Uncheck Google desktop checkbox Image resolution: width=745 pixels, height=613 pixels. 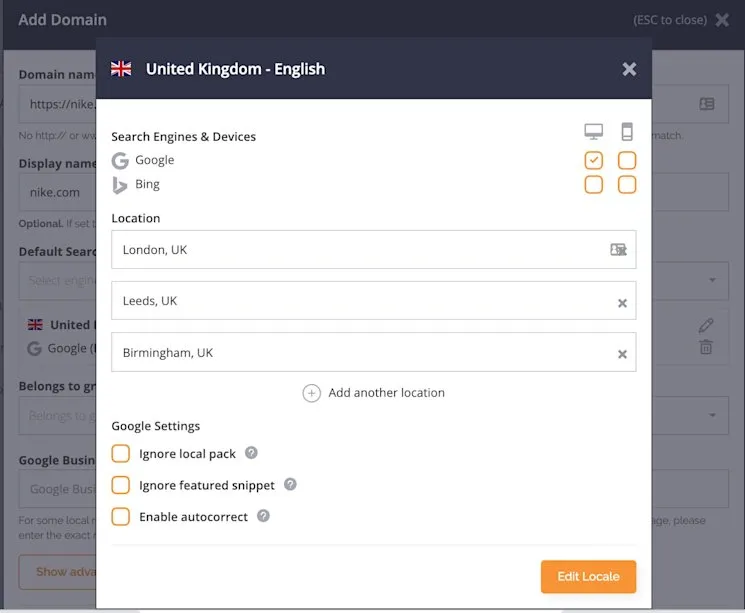point(593,160)
